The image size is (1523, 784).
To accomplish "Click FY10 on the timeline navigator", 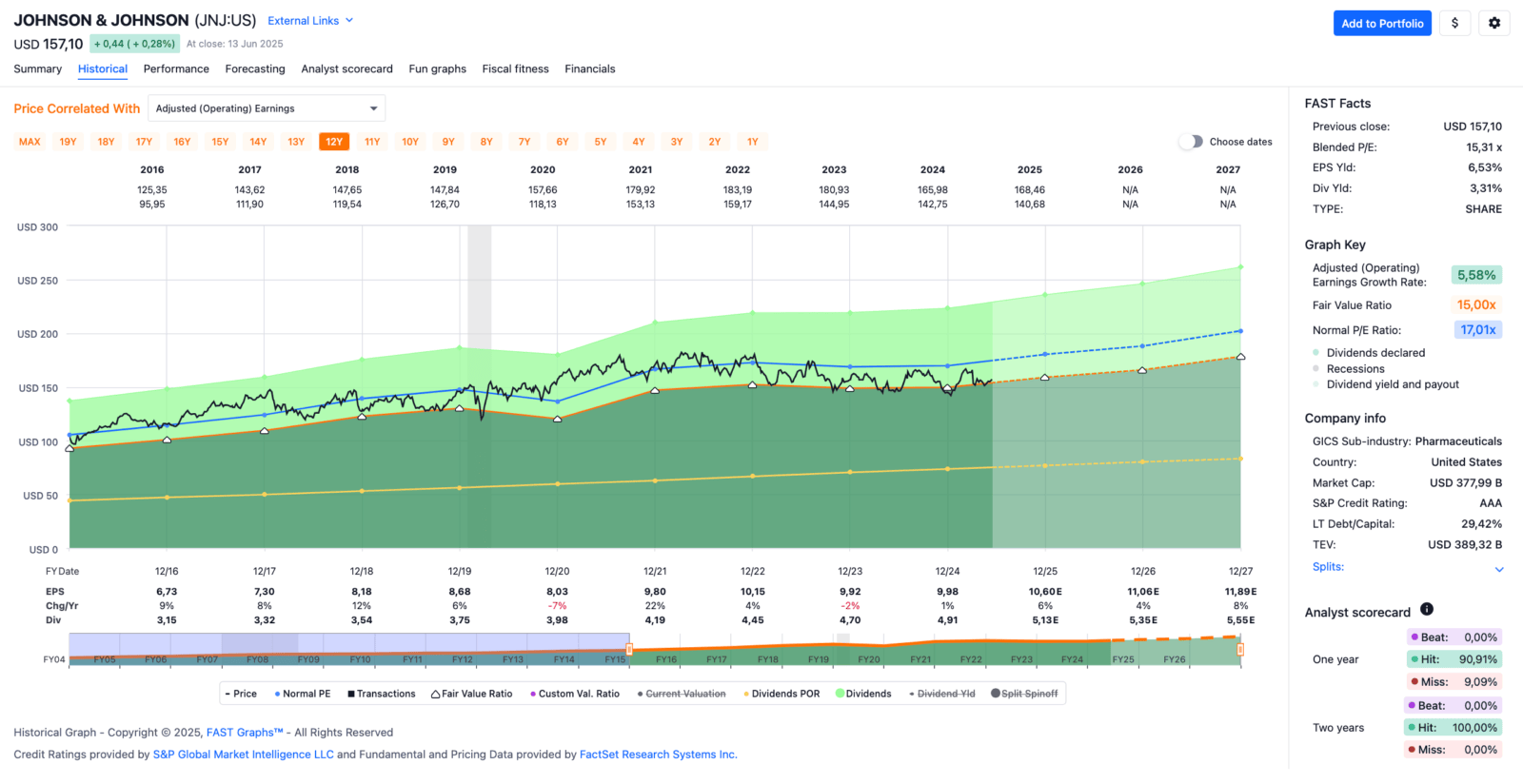I will [360, 659].
